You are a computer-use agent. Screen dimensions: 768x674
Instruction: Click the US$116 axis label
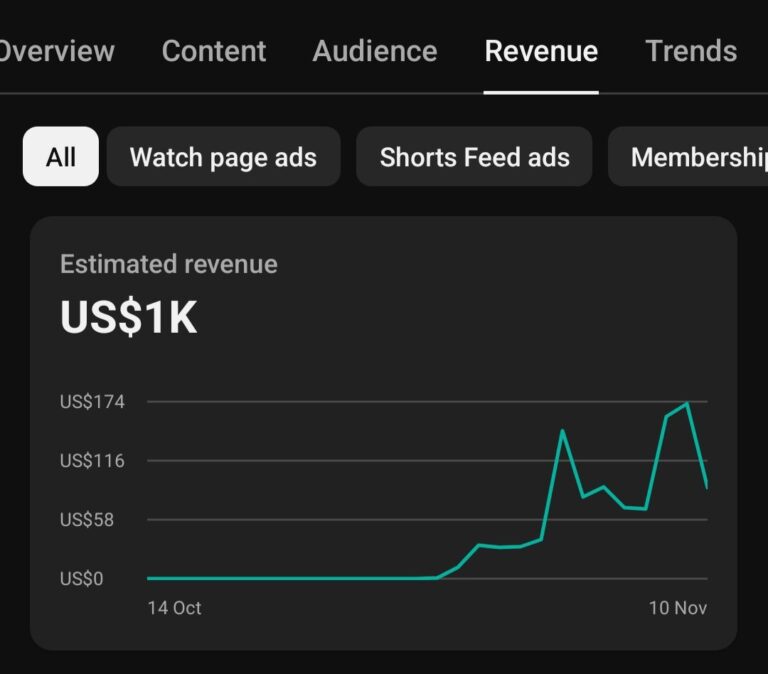coord(92,461)
